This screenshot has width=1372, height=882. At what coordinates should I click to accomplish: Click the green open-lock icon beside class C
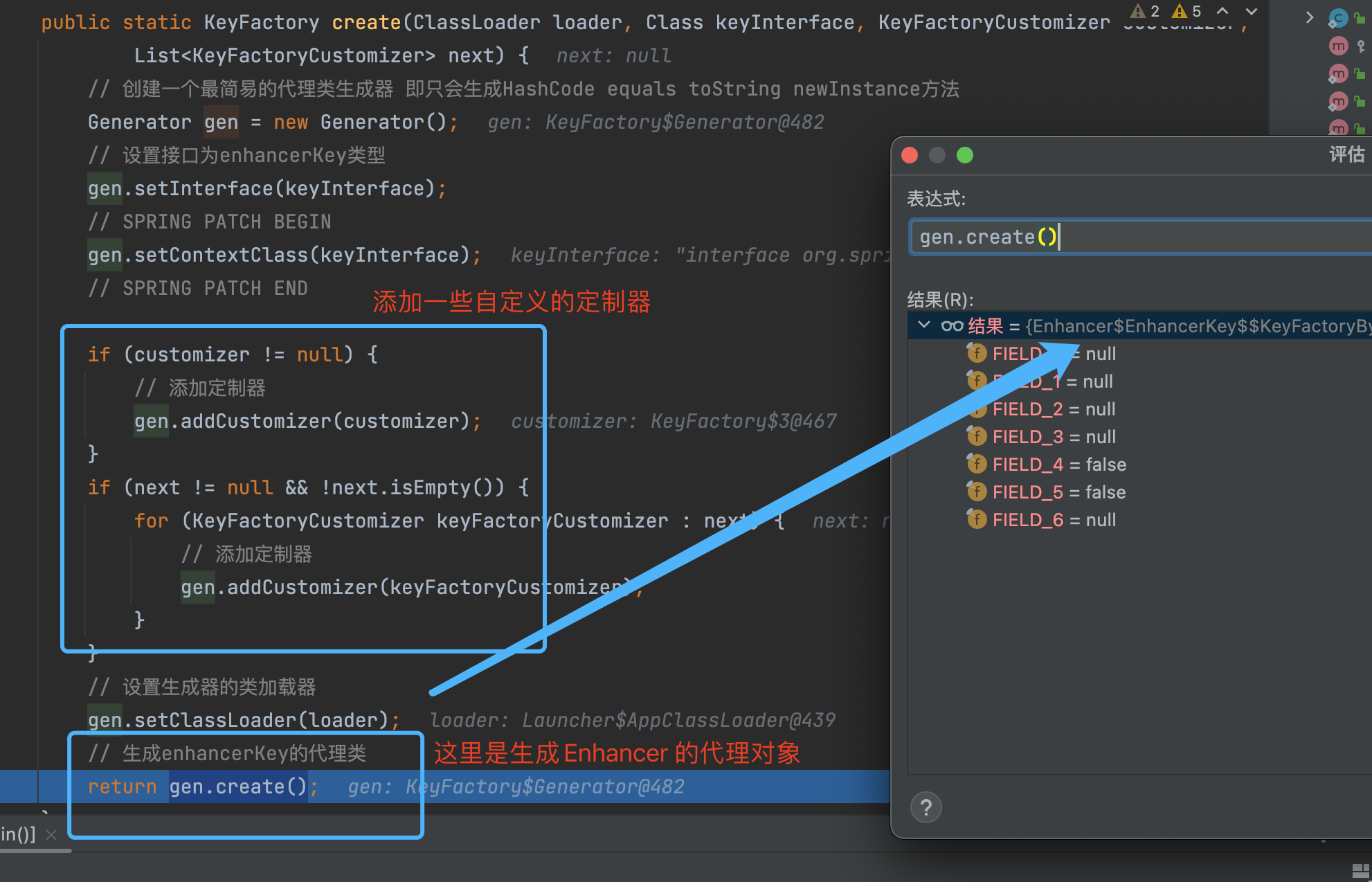(1360, 19)
